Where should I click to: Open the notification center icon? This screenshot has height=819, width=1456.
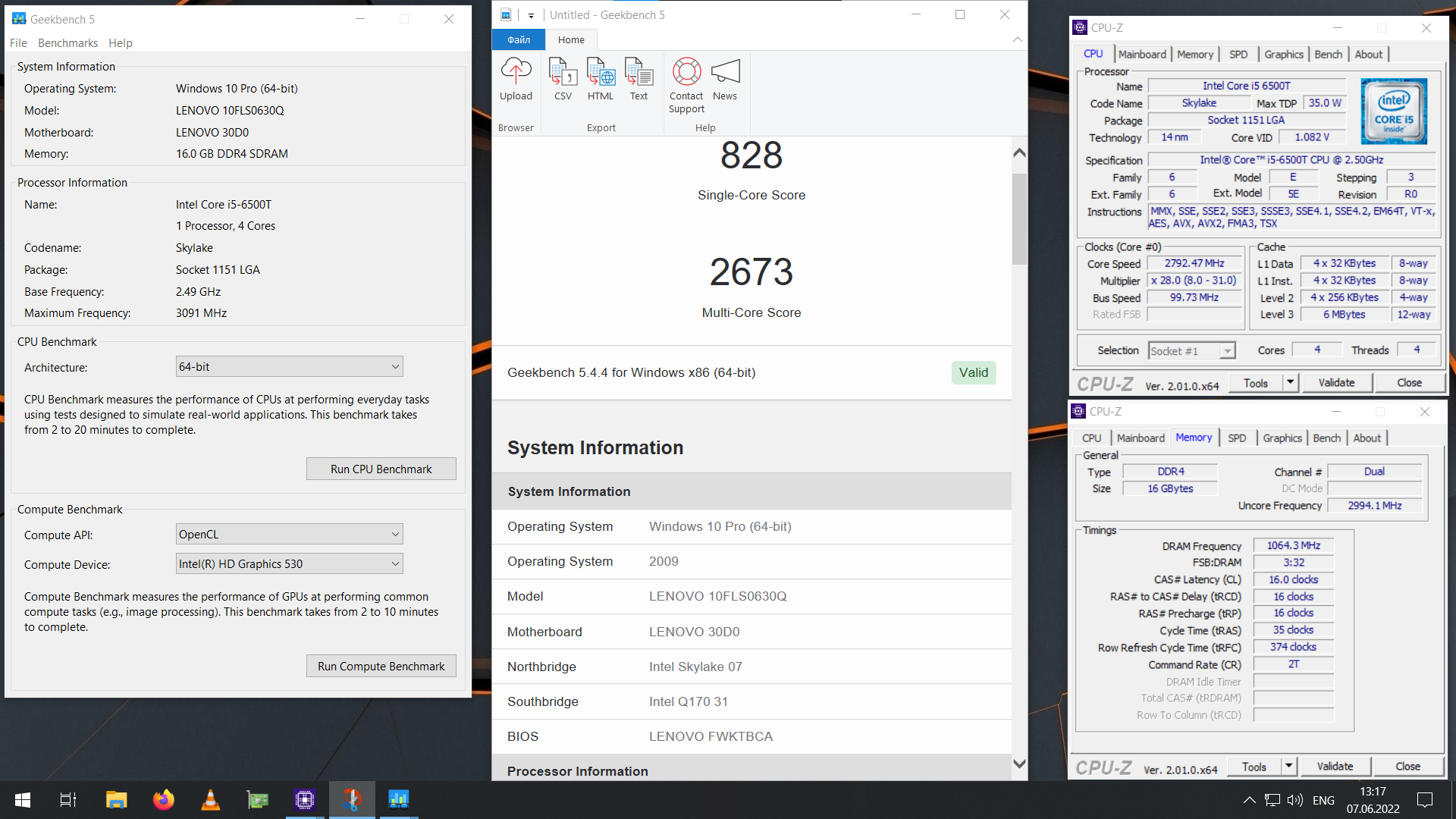tap(1425, 800)
